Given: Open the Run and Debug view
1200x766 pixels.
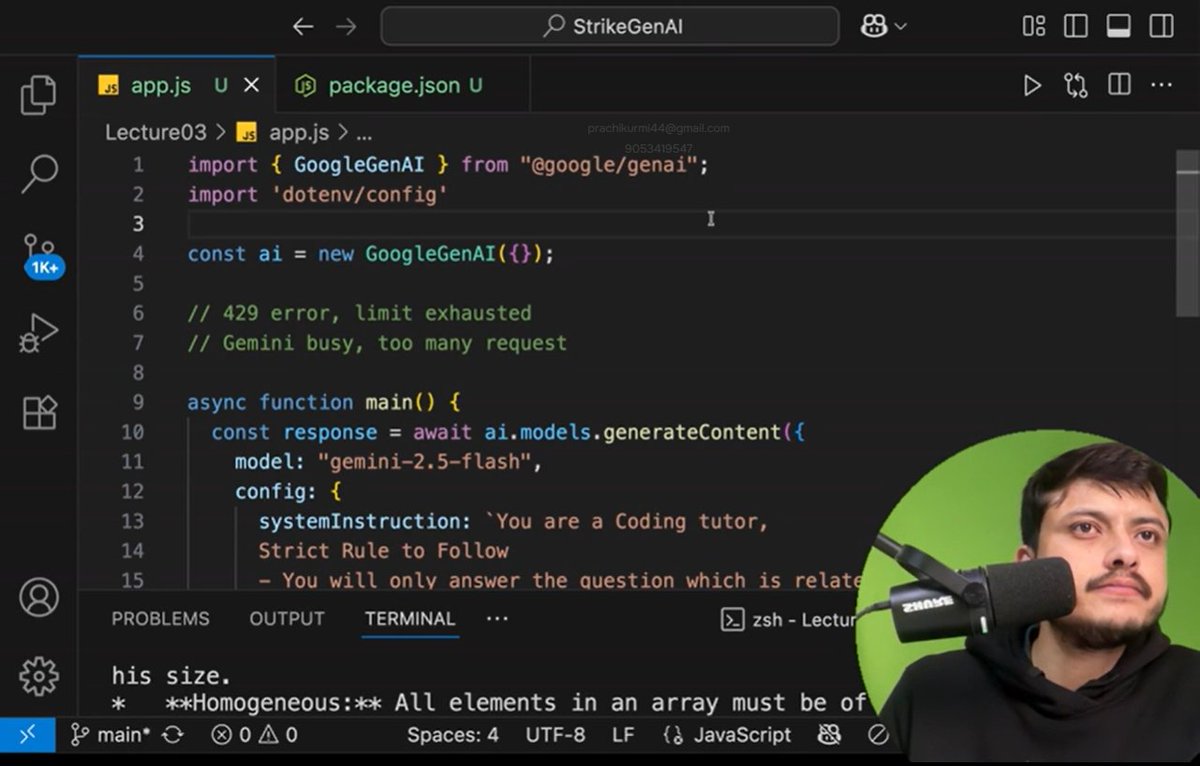Looking at the screenshot, I should pos(38,333).
